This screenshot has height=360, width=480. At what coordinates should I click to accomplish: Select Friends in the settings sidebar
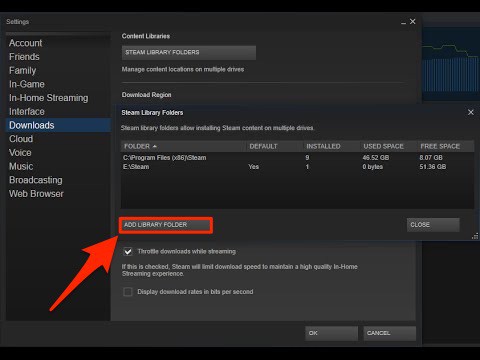[x=24, y=57]
